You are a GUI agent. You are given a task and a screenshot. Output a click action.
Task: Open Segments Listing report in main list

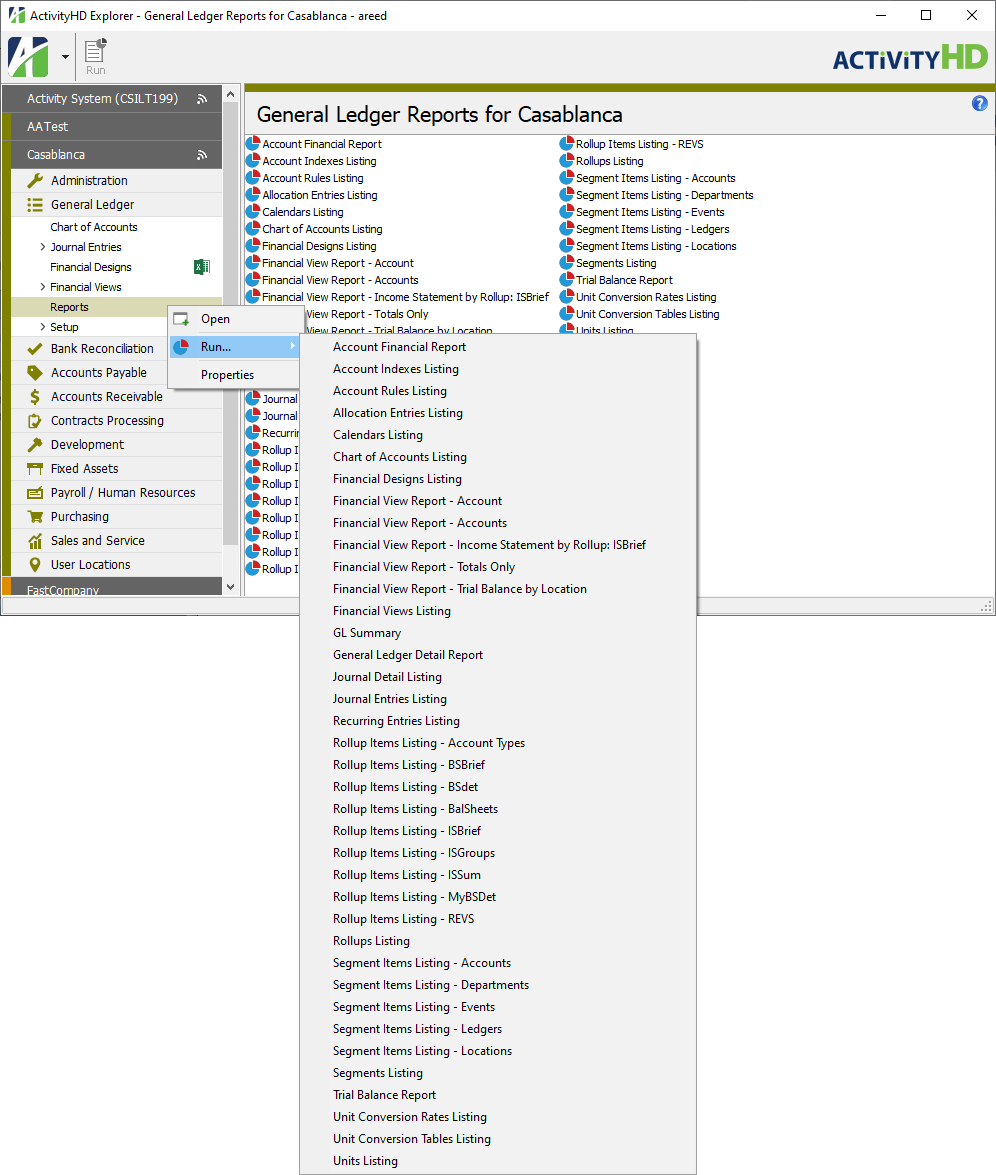615,263
